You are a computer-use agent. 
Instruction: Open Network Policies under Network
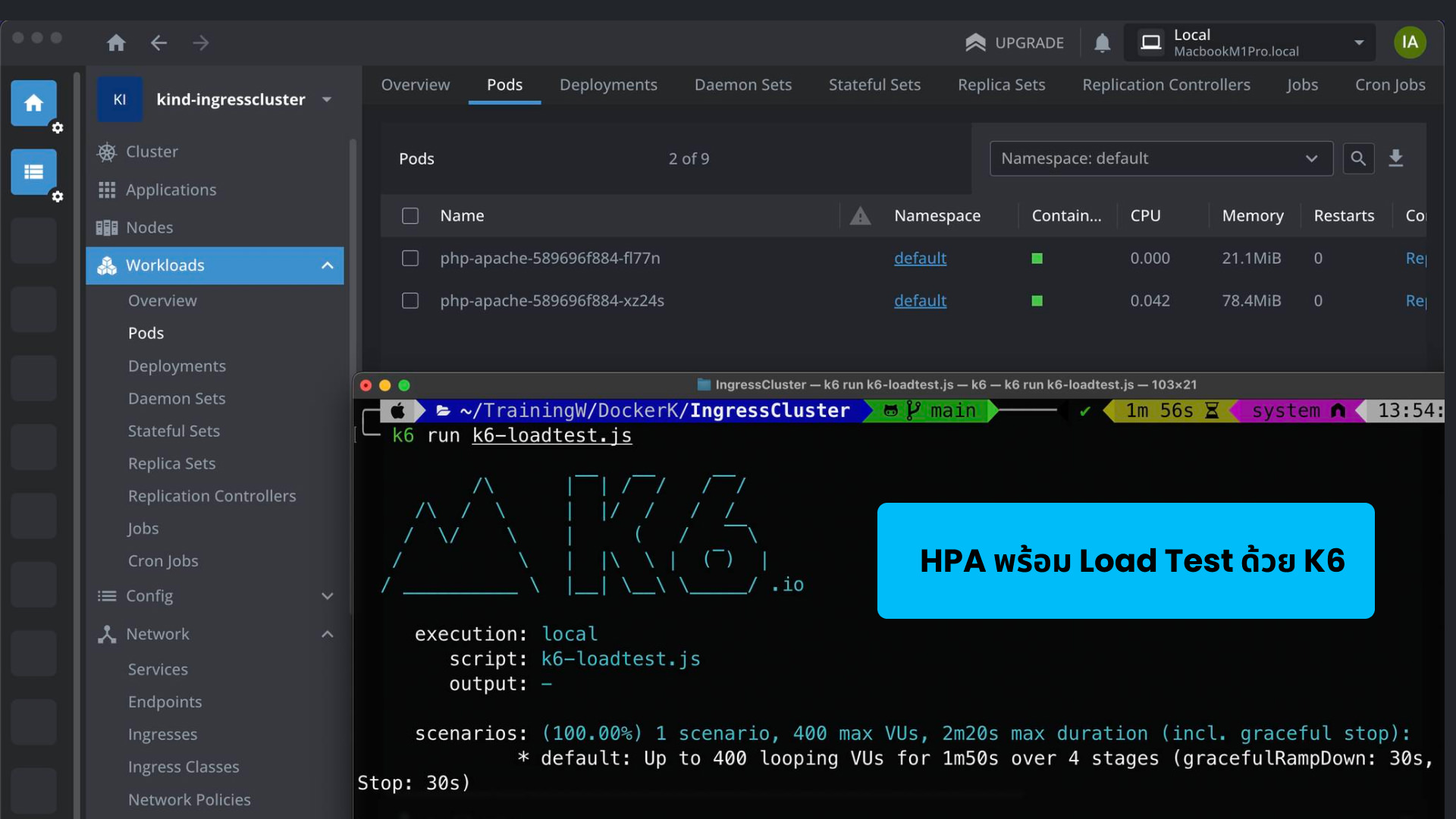(189, 800)
